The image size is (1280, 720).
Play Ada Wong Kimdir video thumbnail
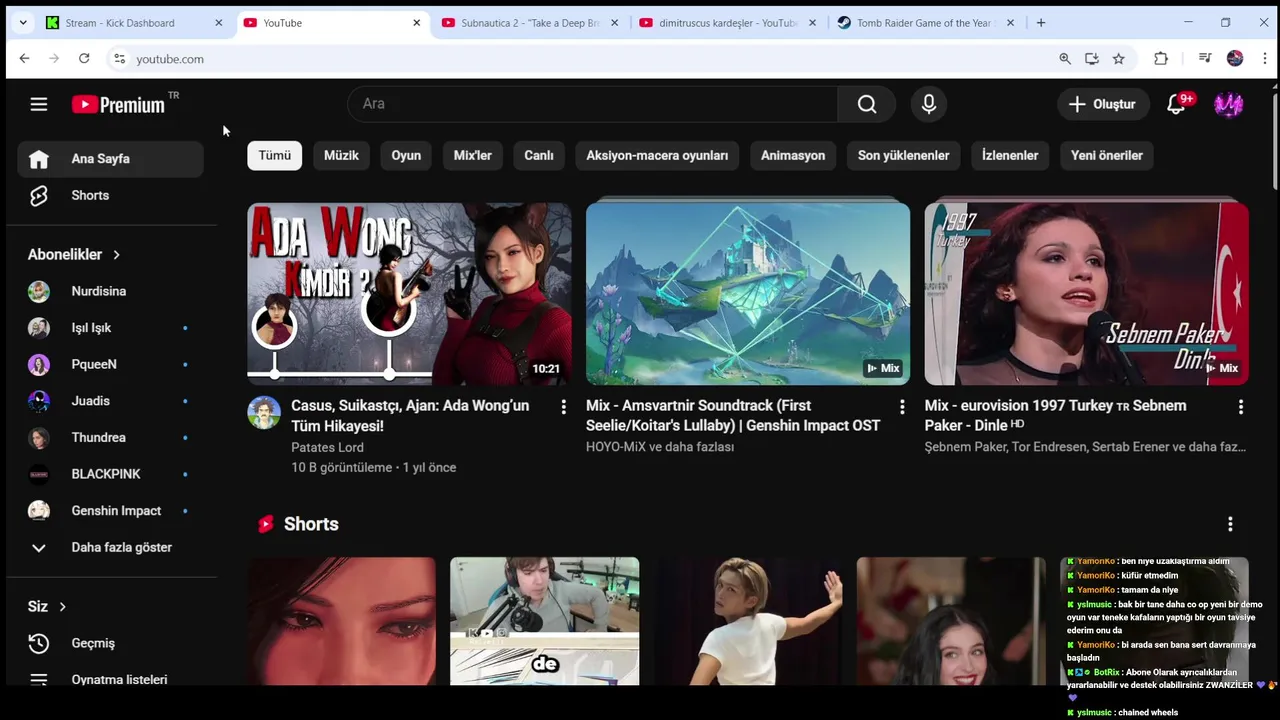pos(410,294)
